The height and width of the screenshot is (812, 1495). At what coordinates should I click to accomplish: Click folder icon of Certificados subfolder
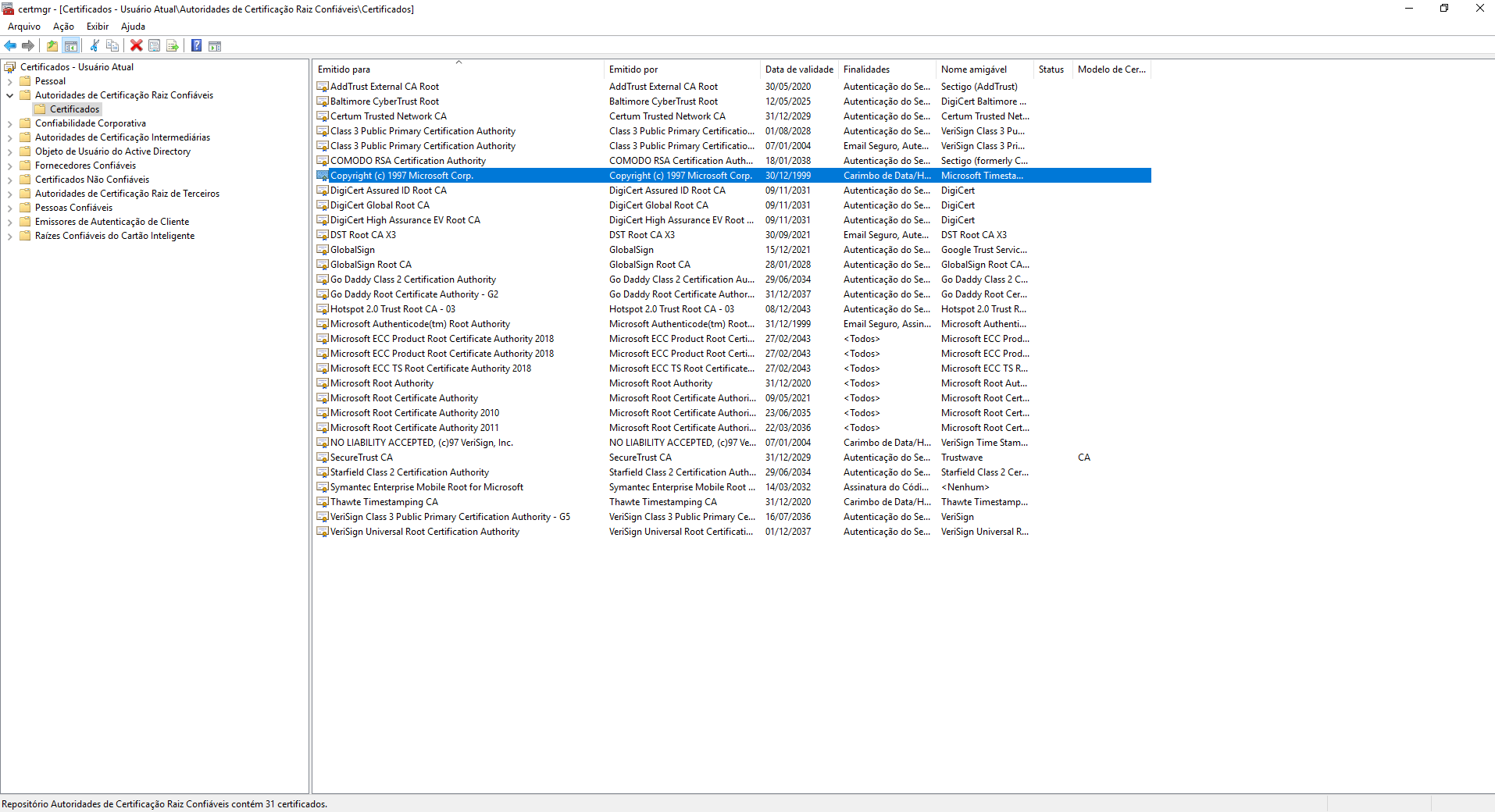(40, 109)
